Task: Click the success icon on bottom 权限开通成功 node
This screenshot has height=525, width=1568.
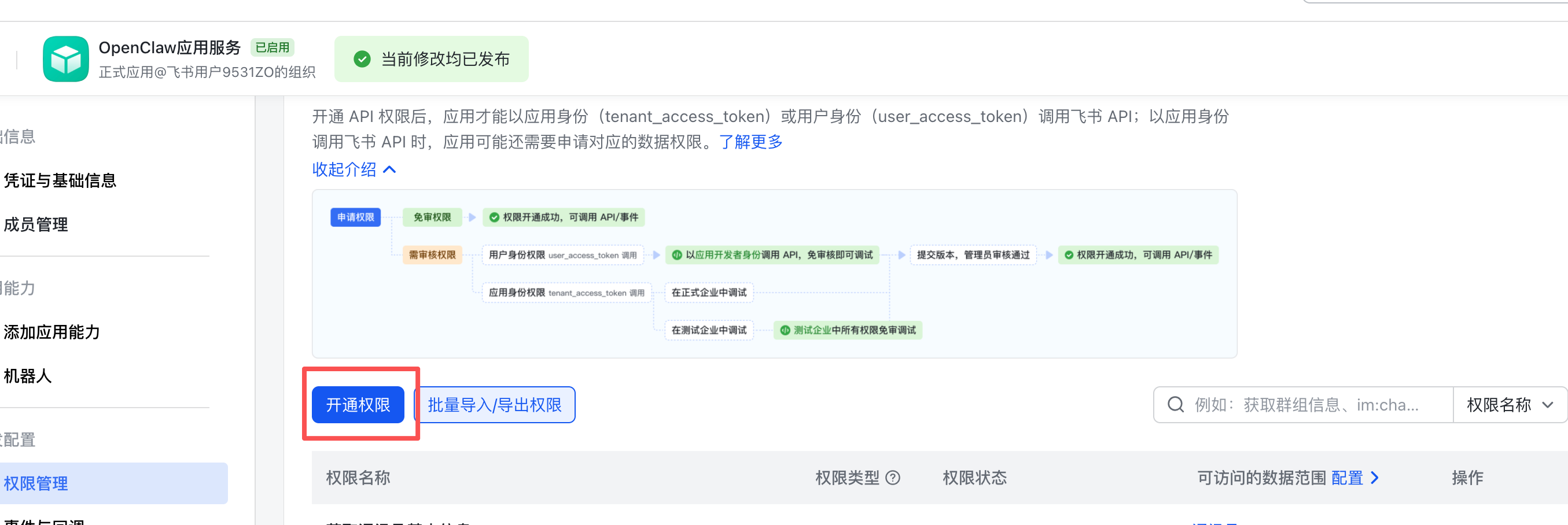Action: click(1069, 255)
